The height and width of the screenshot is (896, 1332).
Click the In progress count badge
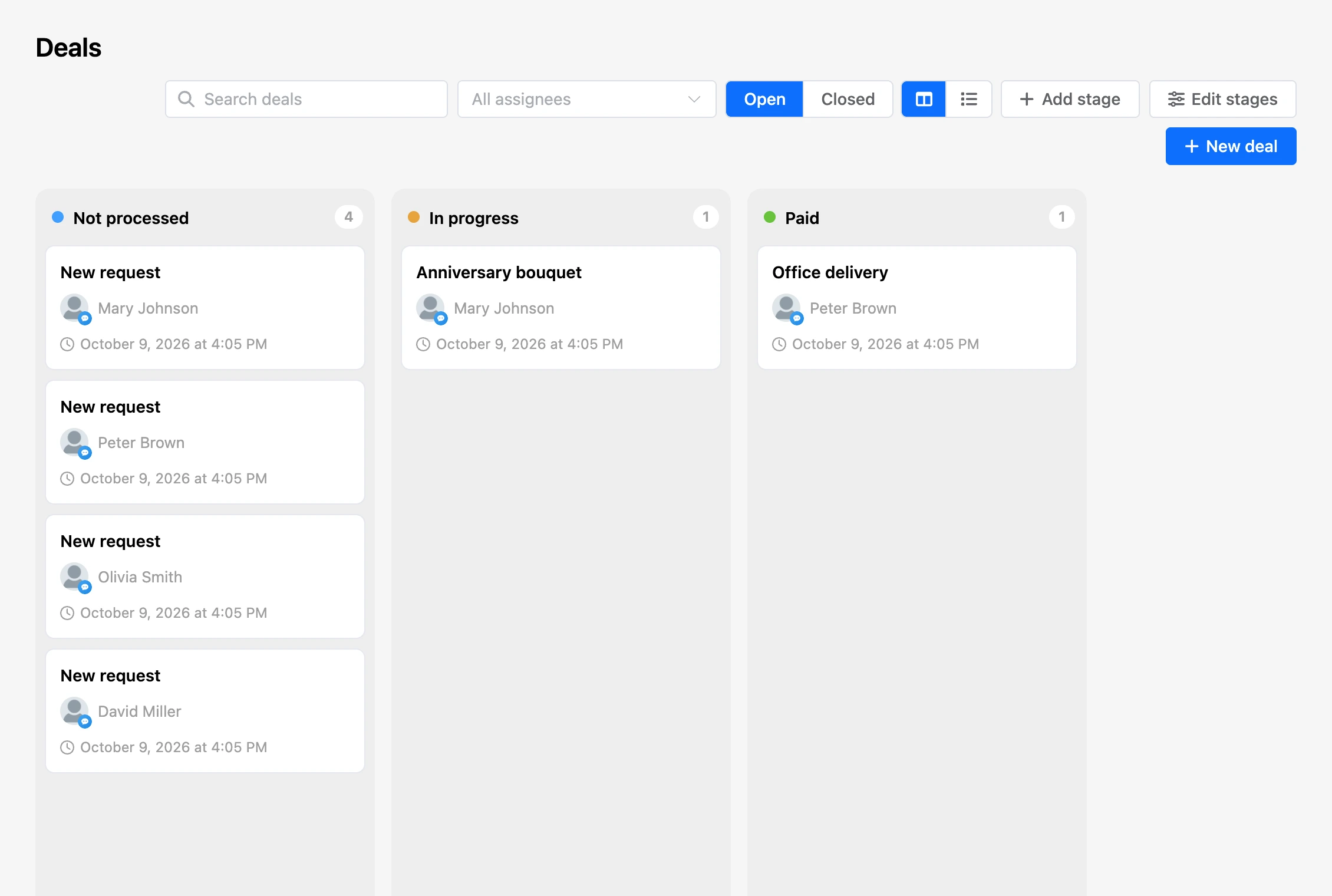point(705,217)
